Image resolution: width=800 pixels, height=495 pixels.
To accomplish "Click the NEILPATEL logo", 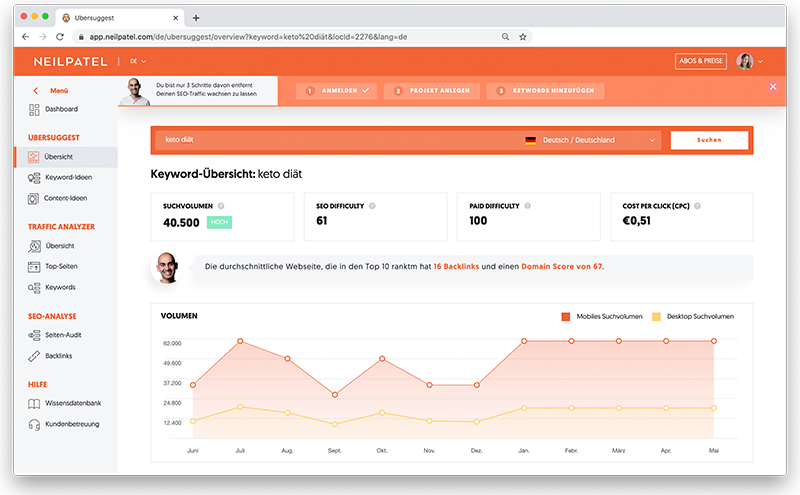I will [x=70, y=62].
